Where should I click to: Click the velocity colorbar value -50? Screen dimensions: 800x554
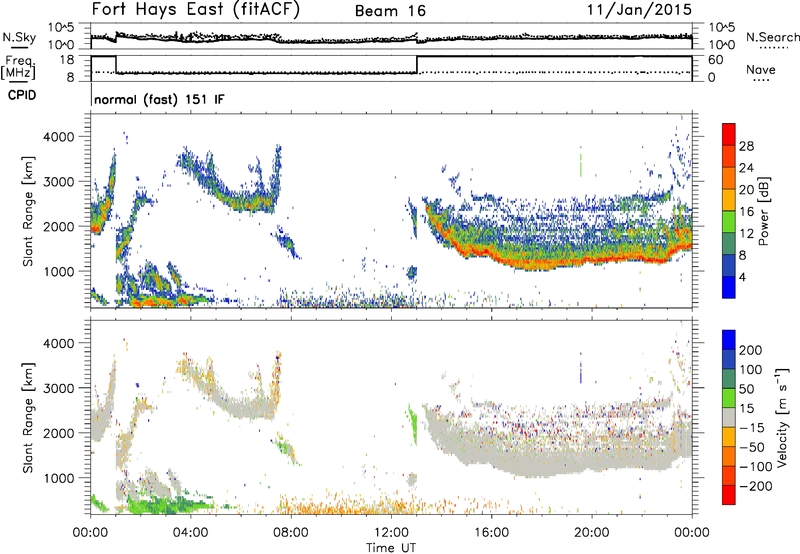[752, 447]
